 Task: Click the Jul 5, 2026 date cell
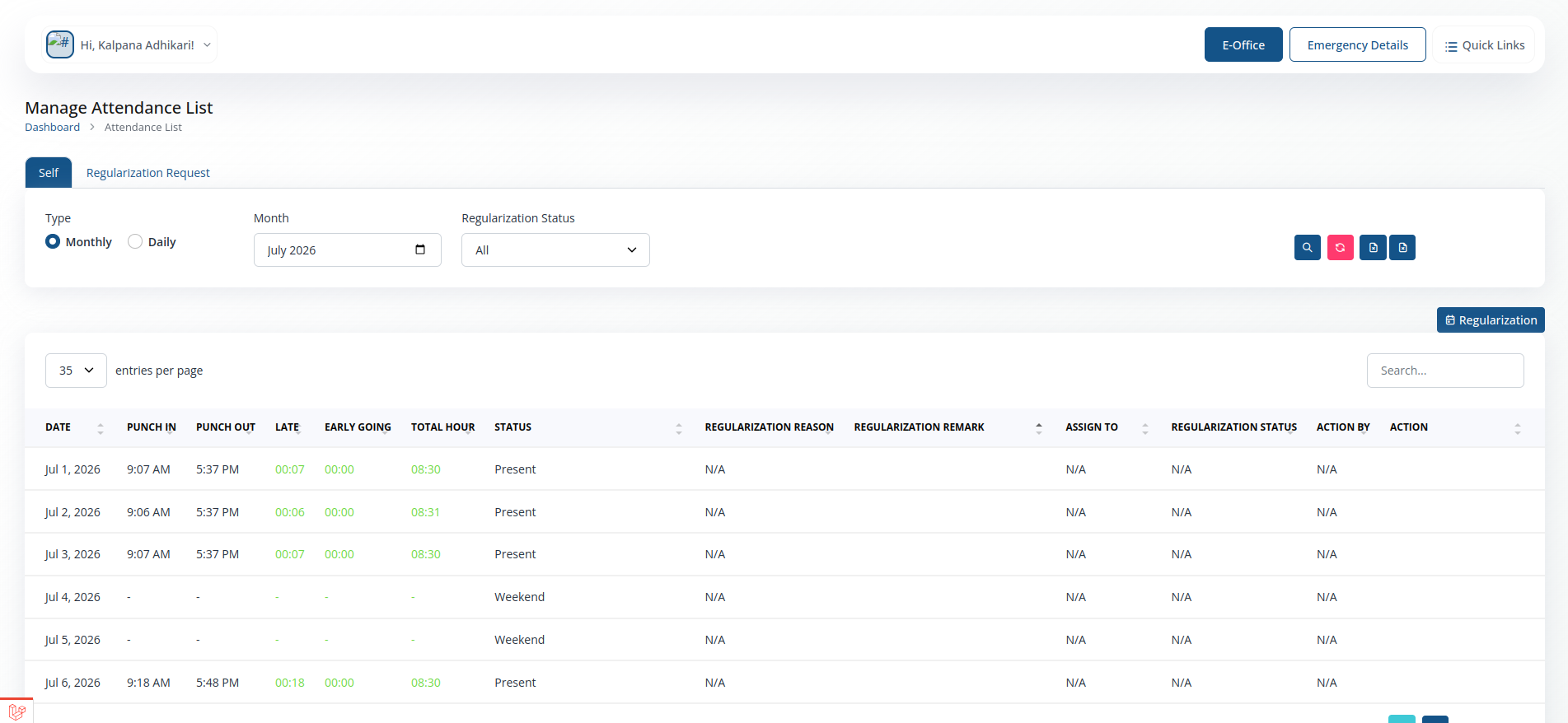click(x=73, y=640)
